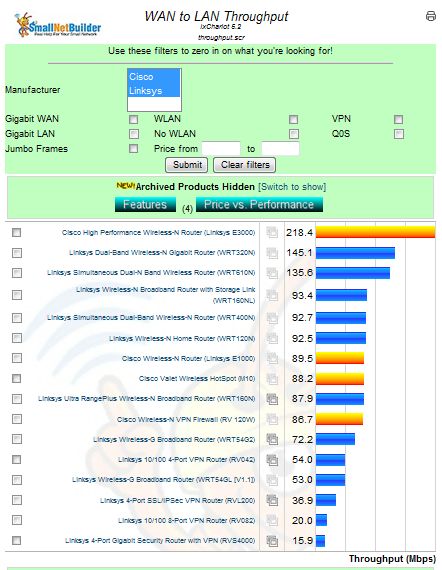Open details icon for WRT120N row
The width and height of the screenshot is (442, 570).
coord(272,338)
